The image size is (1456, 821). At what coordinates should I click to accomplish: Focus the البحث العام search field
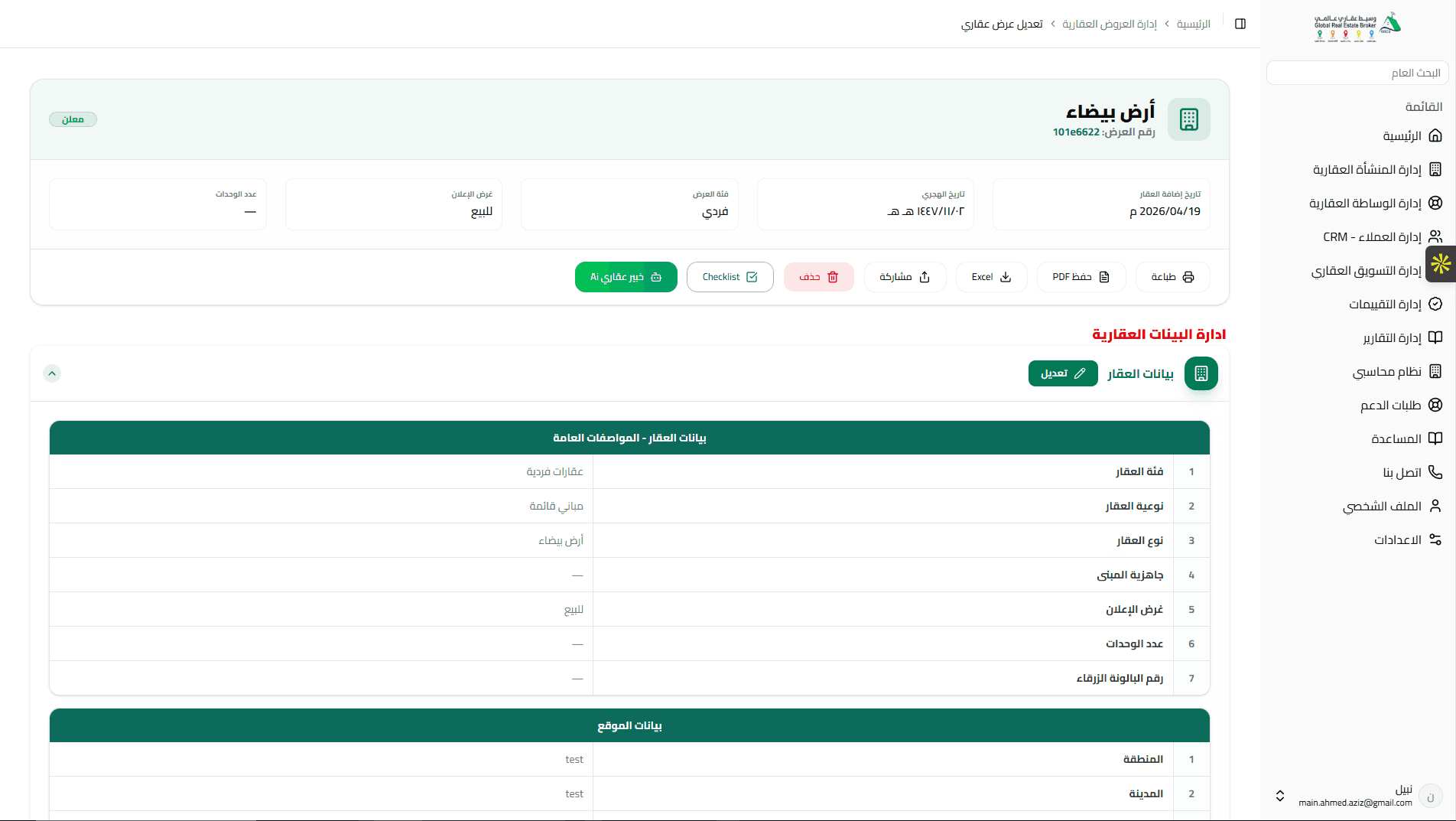point(1357,73)
